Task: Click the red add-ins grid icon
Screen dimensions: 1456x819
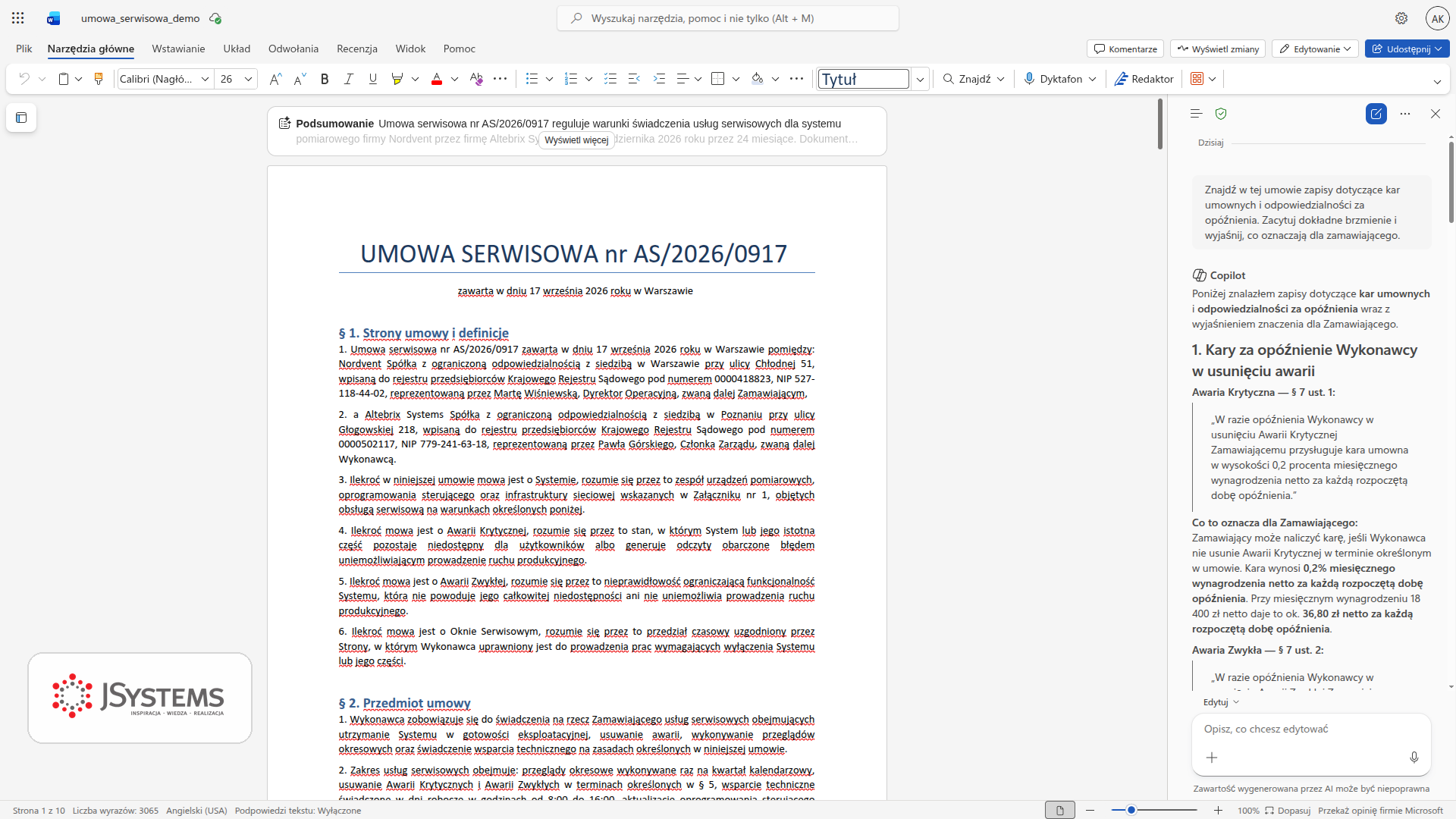Action: click(1197, 79)
